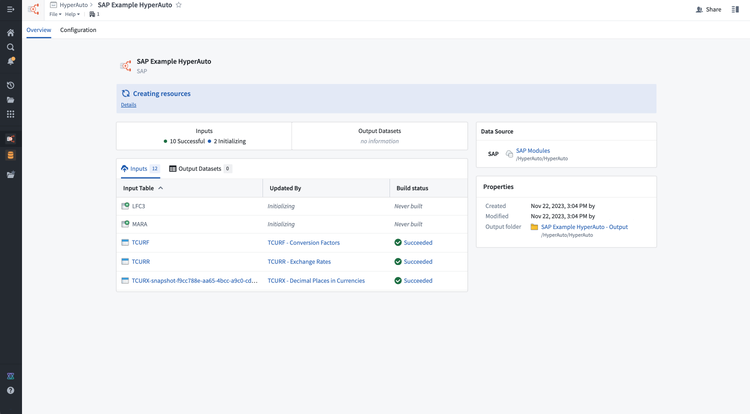Viewport: 750px width, 414px height.
Task: Open TCURX - Decimal Places in Currencies link
Action: tap(316, 281)
